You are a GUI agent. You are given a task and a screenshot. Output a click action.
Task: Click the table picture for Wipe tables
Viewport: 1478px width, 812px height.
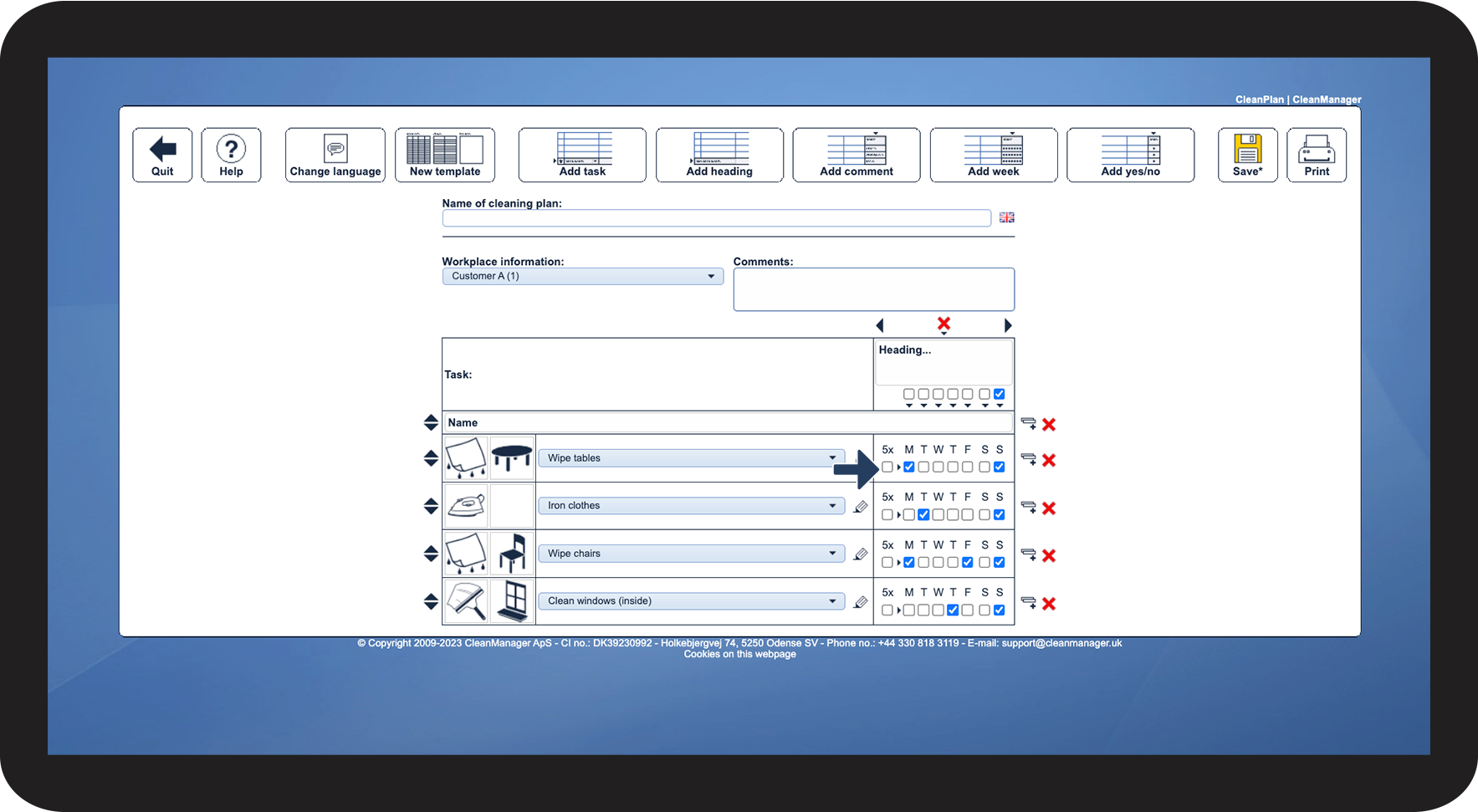point(512,458)
